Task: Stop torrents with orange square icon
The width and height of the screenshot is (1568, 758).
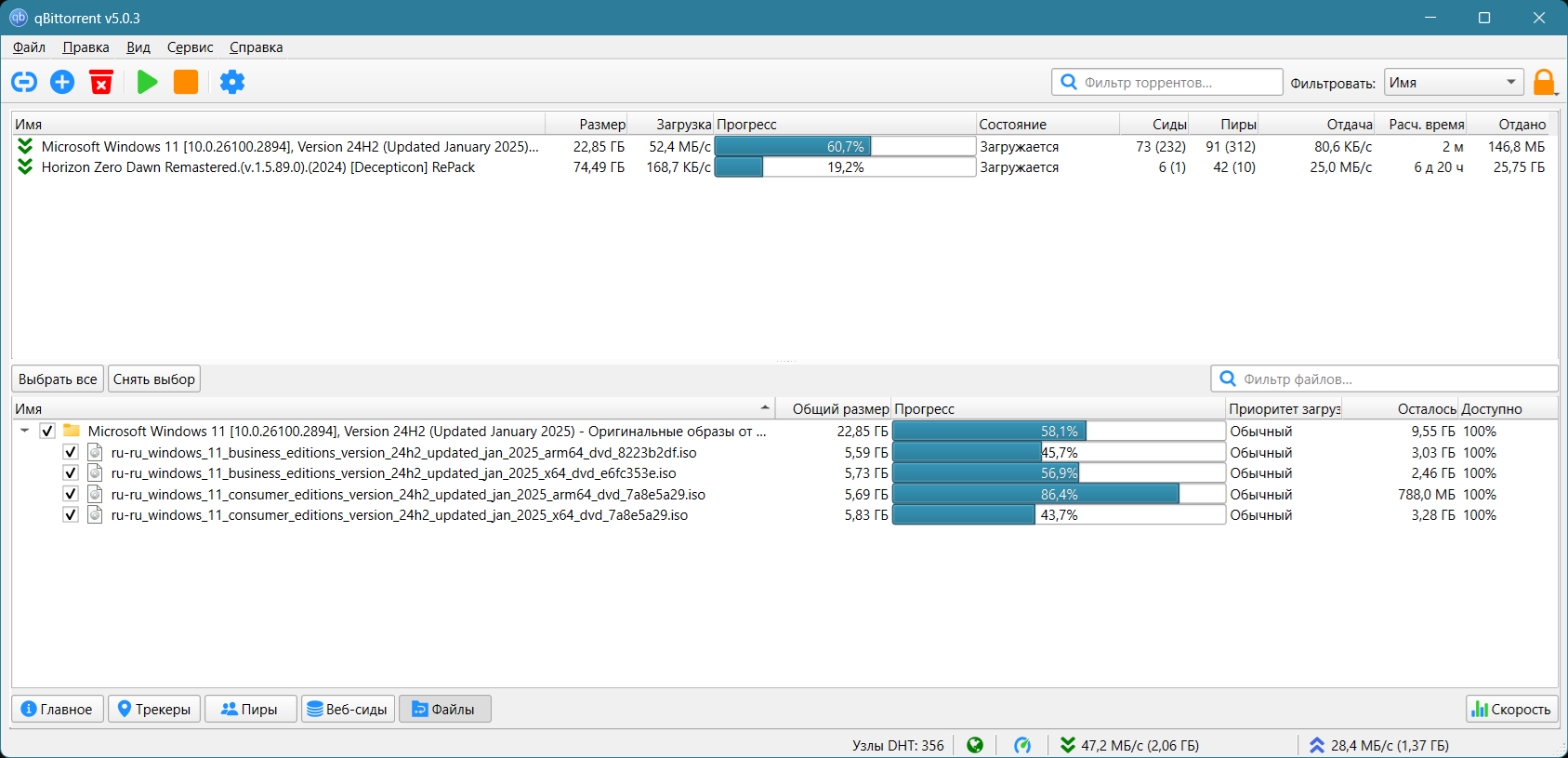Action: 186,82
